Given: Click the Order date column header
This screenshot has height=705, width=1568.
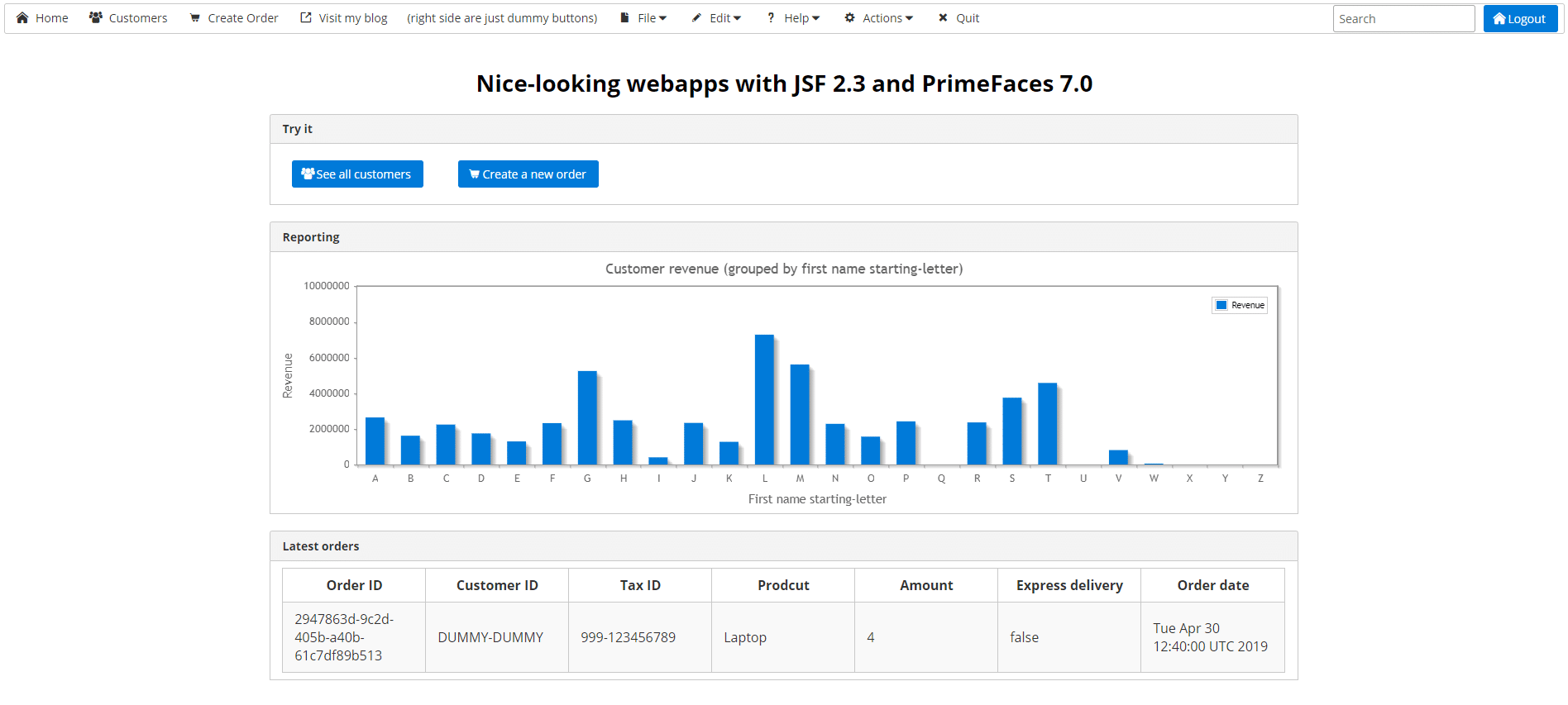Looking at the screenshot, I should pos(1213,585).
